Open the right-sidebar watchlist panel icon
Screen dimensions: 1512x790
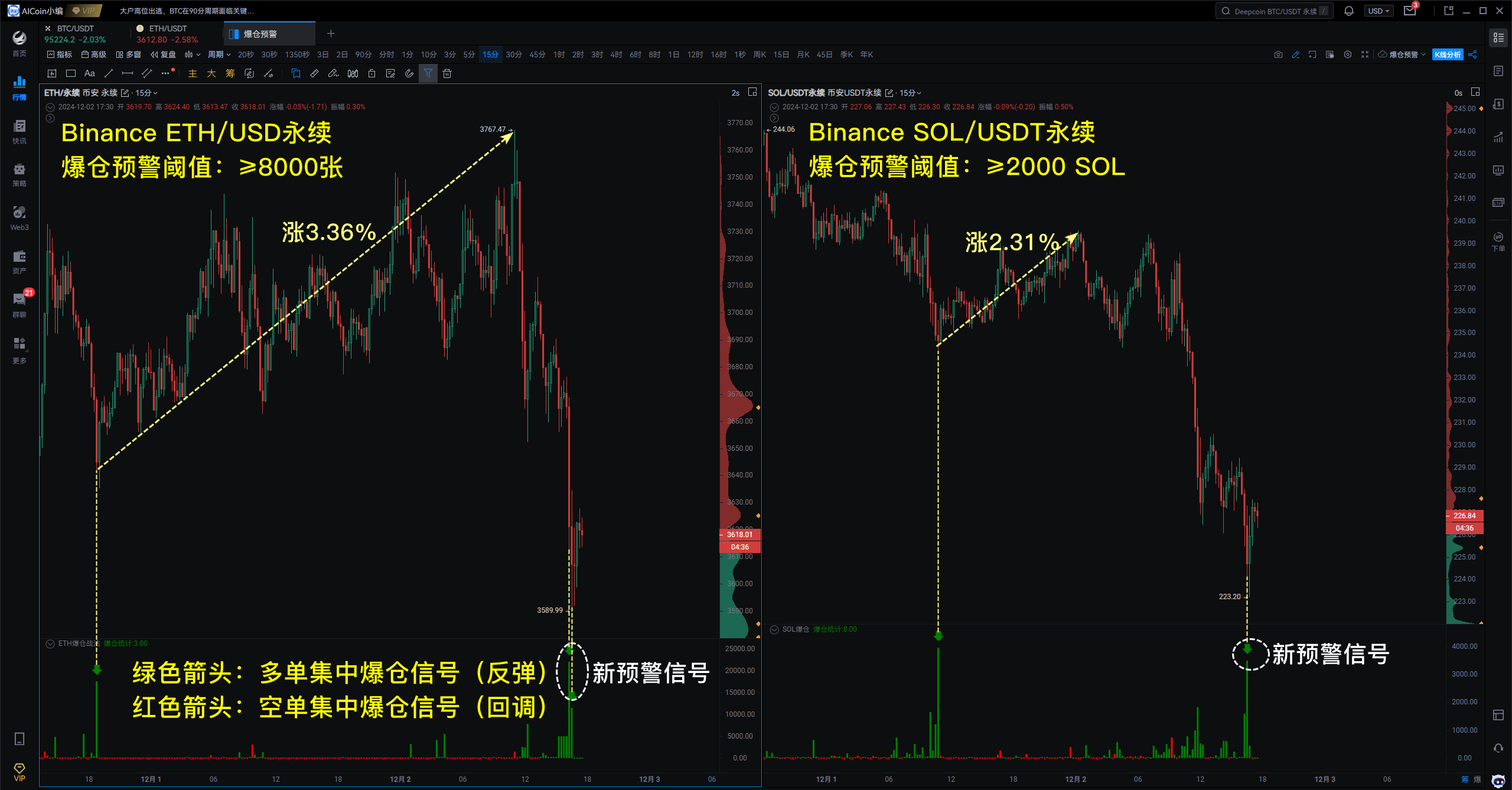click(1498, 38)
